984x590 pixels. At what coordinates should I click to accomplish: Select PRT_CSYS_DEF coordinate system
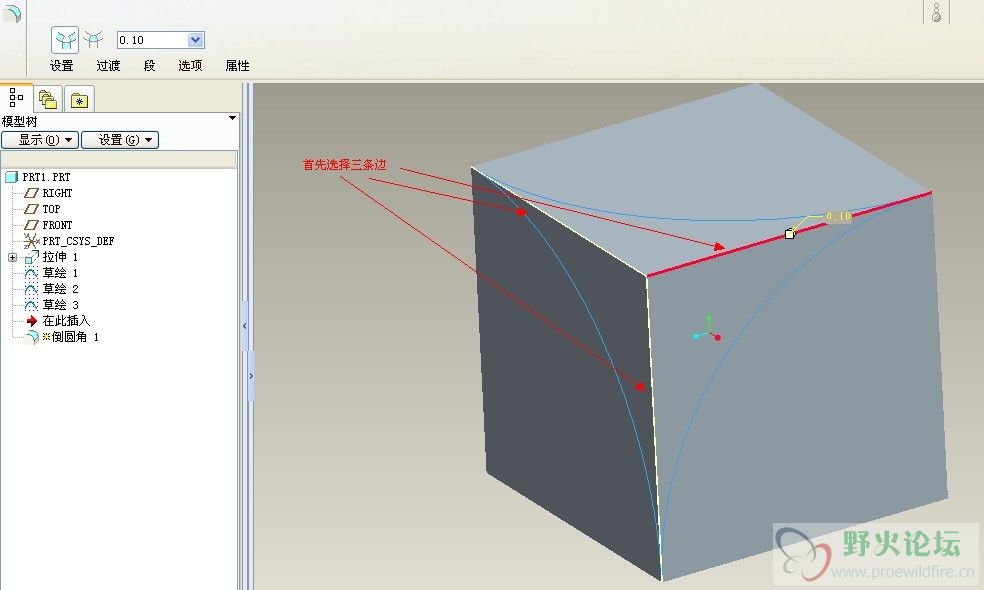[x=78, y=241]
